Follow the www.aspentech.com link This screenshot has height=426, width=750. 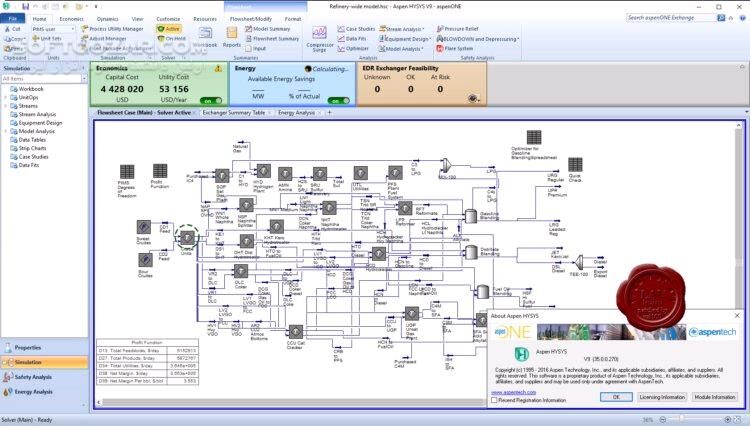point(512,392)
